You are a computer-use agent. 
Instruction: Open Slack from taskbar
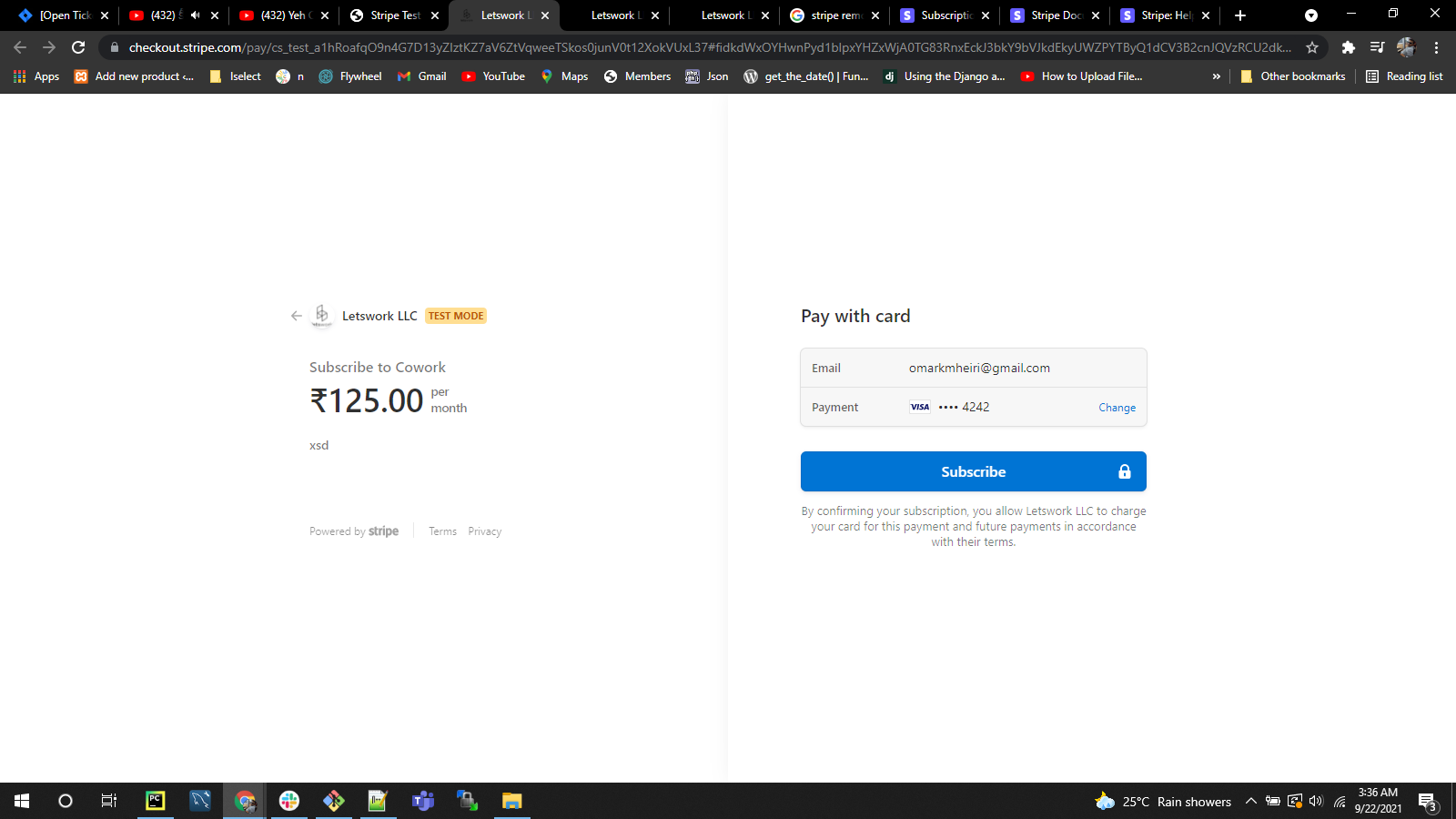(289, 801)
